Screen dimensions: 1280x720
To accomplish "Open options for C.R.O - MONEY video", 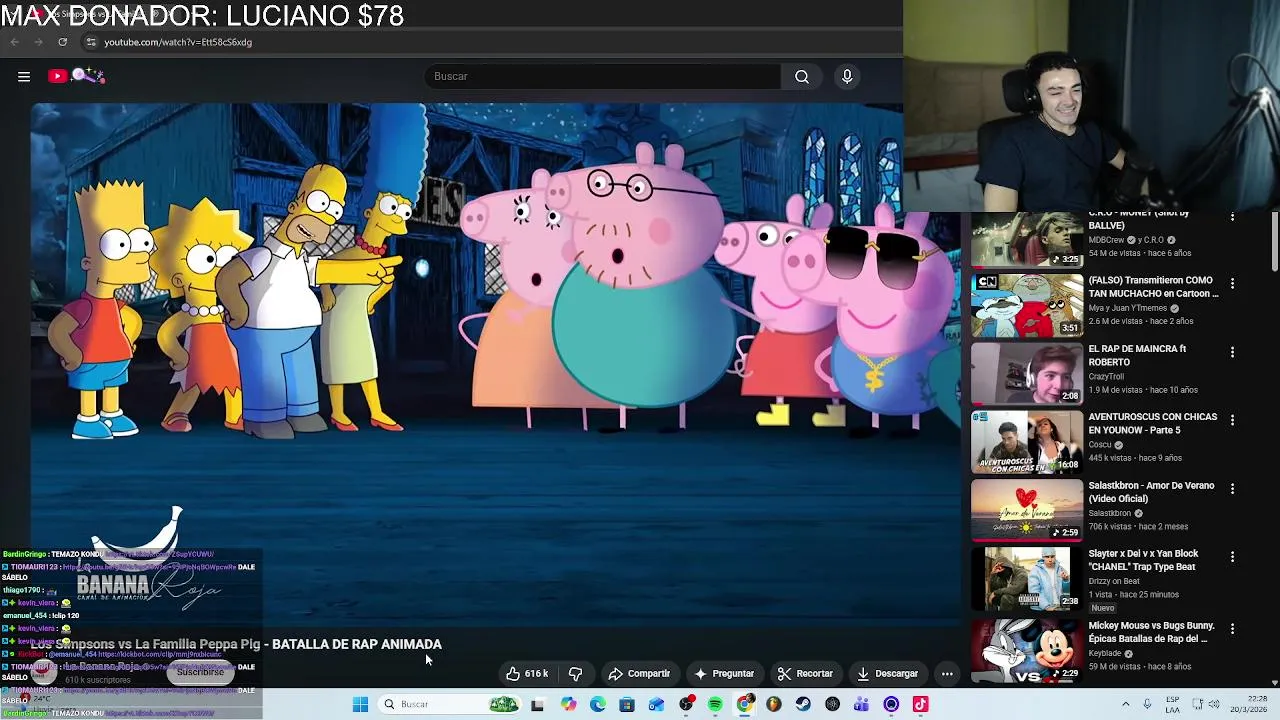I will click(1232, 216).
